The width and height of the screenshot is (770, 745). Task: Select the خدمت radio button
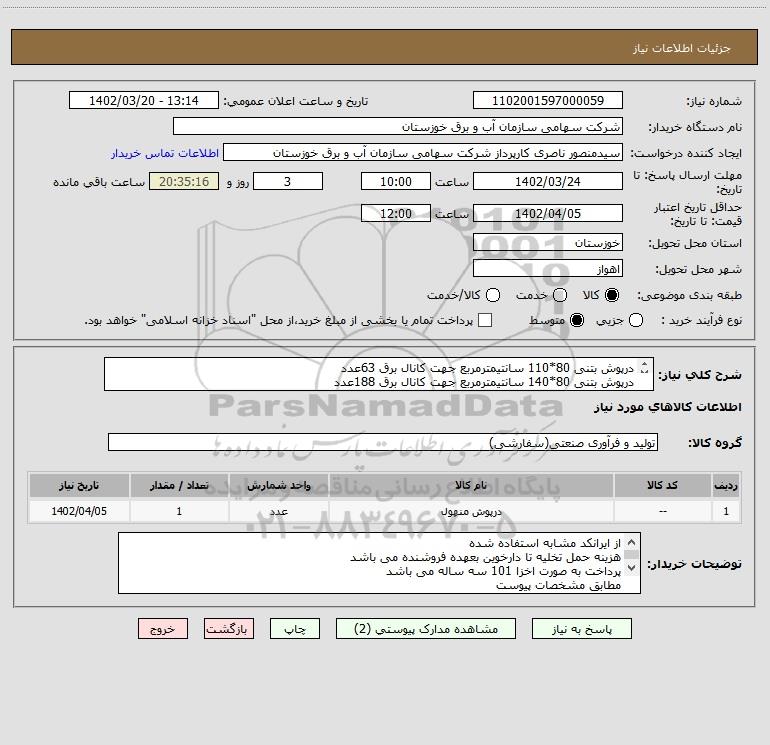pos(560,295)
